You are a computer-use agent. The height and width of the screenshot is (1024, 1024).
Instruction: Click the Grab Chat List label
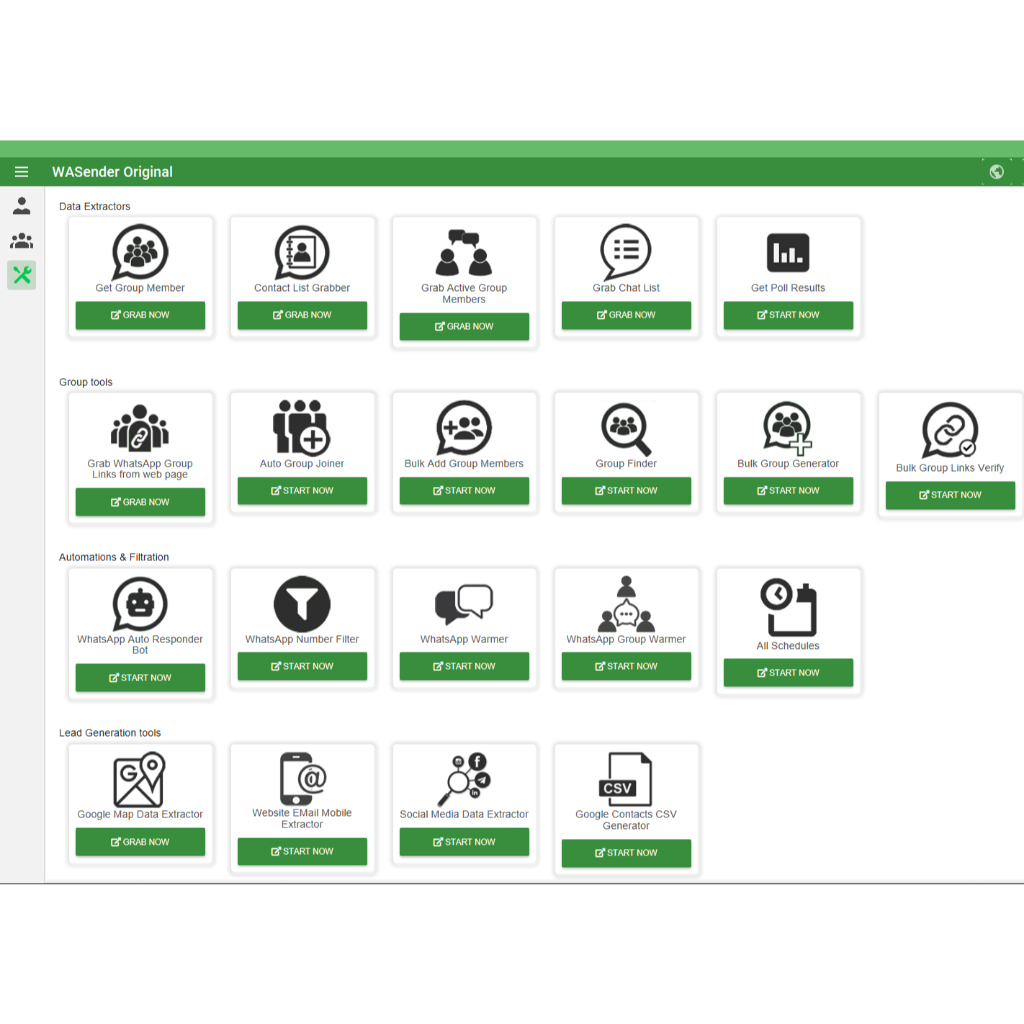coord(626,288)
